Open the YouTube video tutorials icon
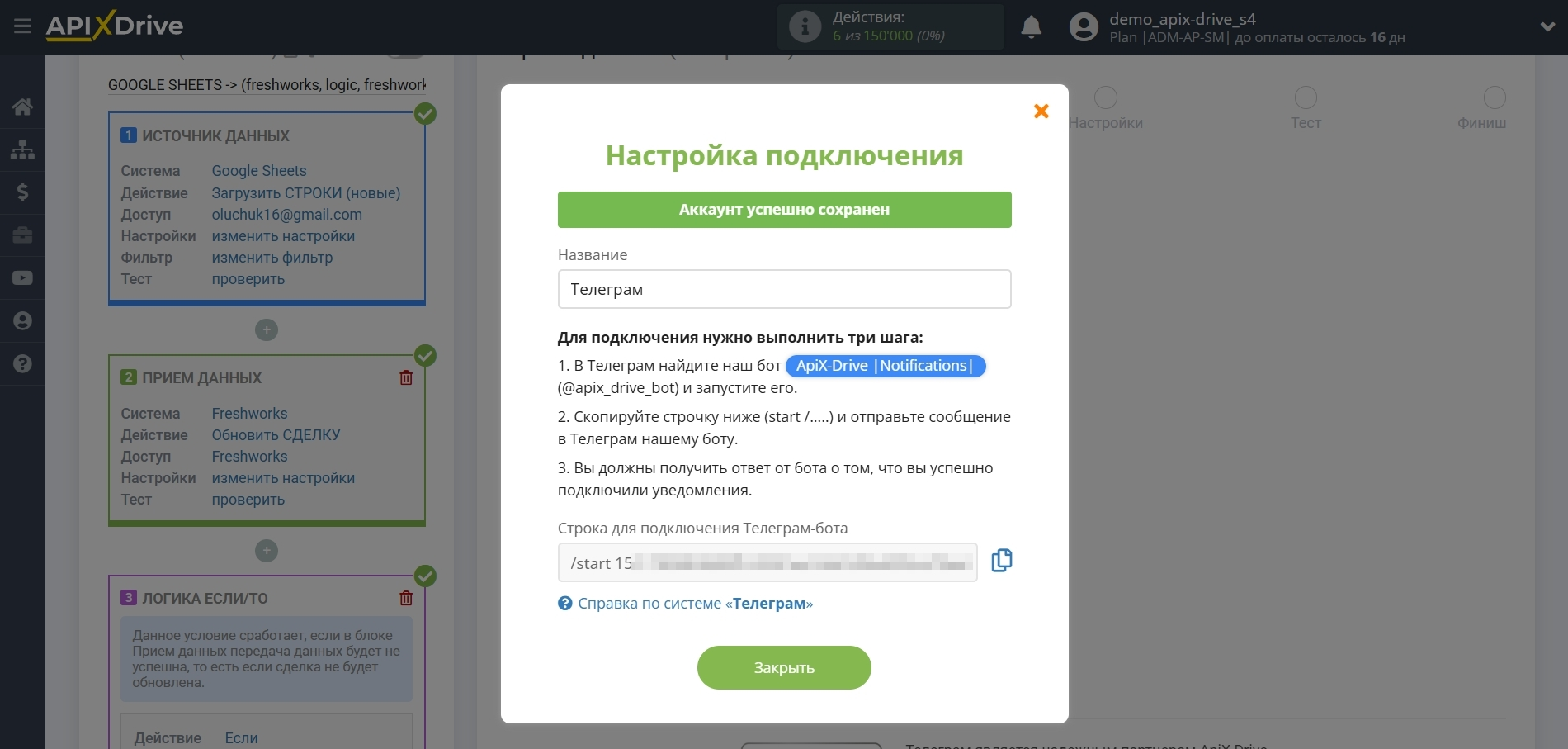The image size is (1568, 749). (x=22, y=278)
